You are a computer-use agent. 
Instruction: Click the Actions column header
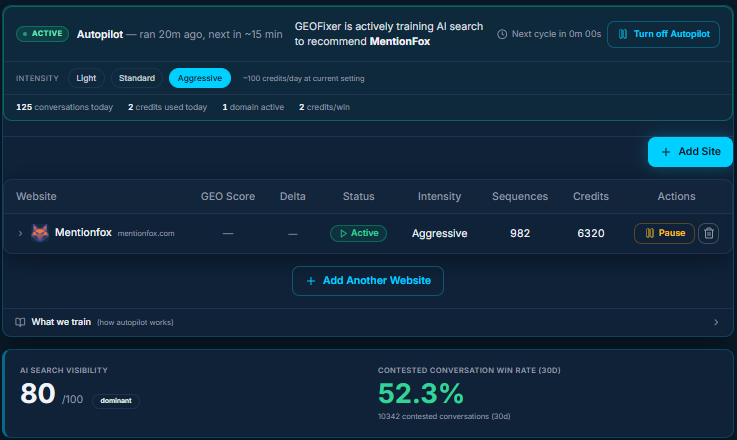pyautogui.click(x=676, y=196)
